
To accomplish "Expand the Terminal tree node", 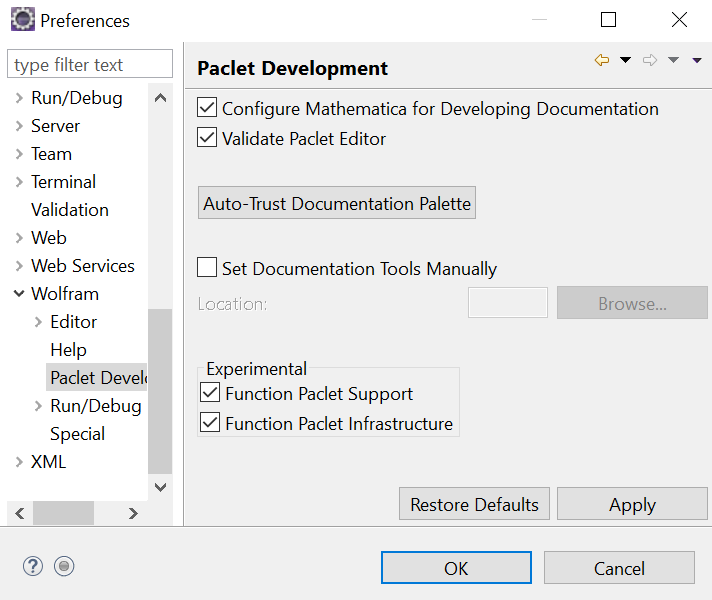I will (x=19, y=182).
